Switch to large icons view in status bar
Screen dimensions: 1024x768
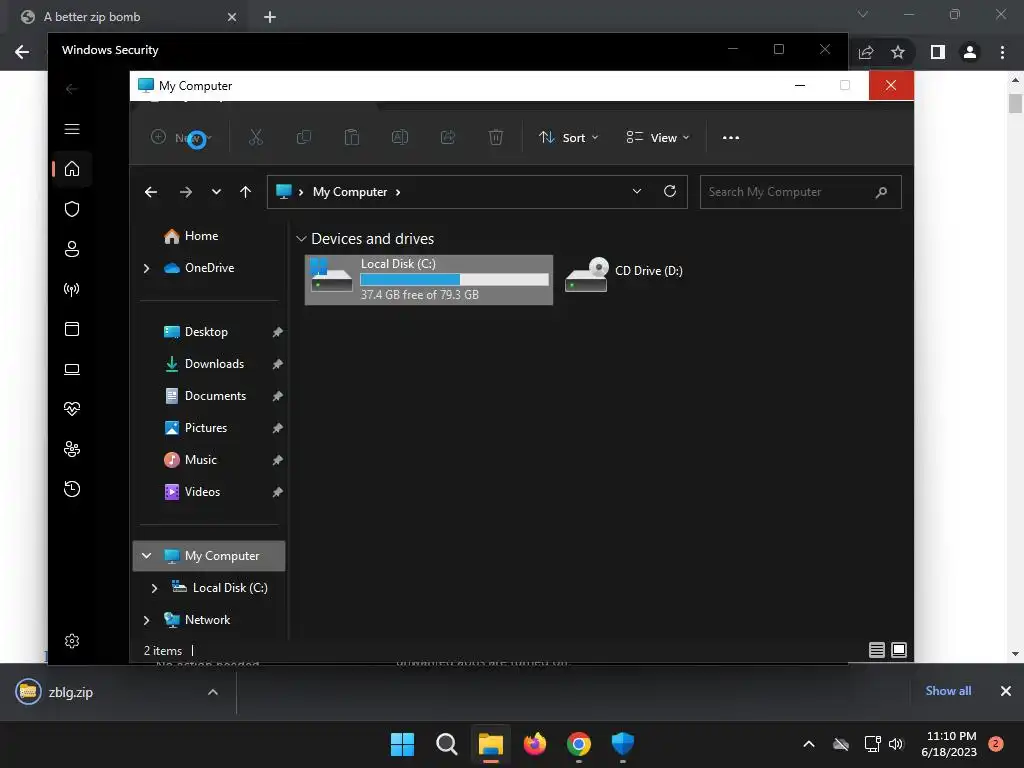point(899,650)
